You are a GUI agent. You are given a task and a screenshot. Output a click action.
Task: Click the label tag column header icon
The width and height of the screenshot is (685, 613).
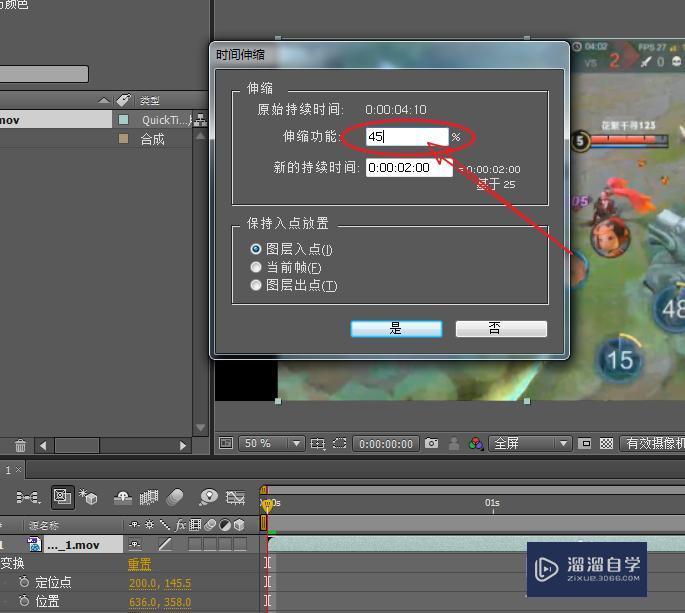[x=124, y=100]
